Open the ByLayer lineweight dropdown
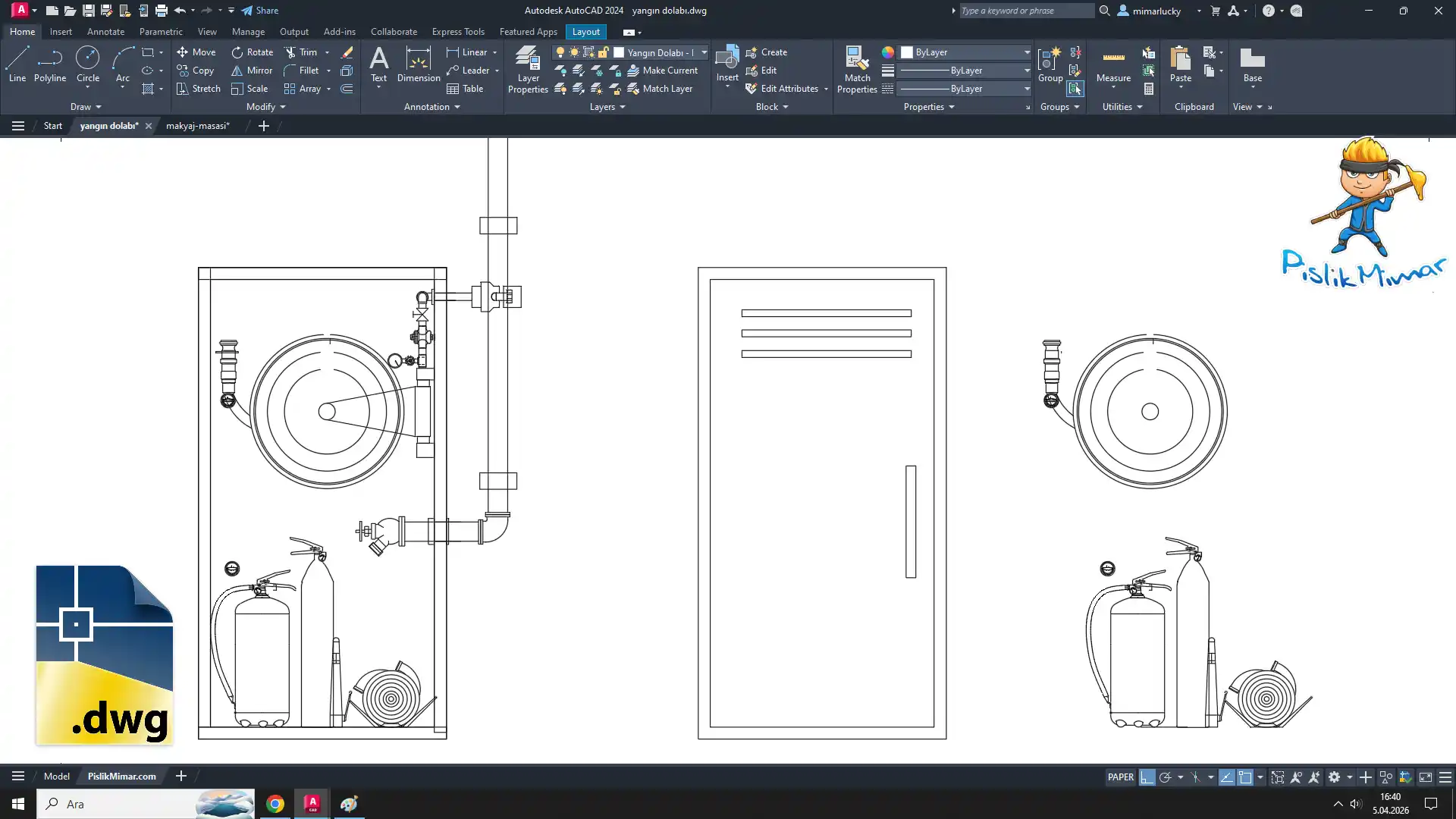The width and height of the screenshot is (1456, 819). (1027, 71)
